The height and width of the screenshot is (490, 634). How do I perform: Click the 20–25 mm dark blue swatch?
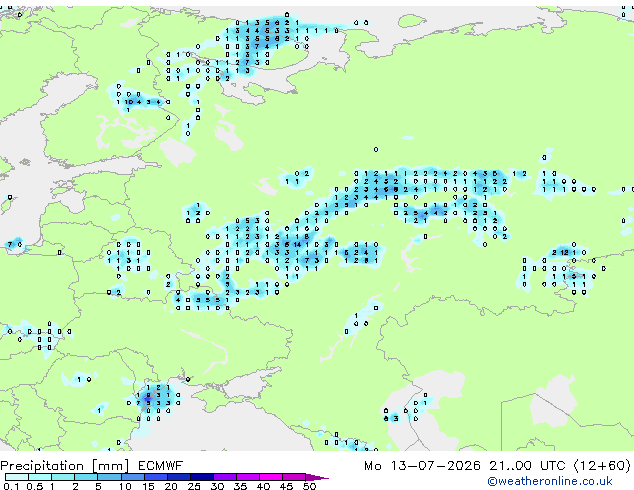point(179,477)
